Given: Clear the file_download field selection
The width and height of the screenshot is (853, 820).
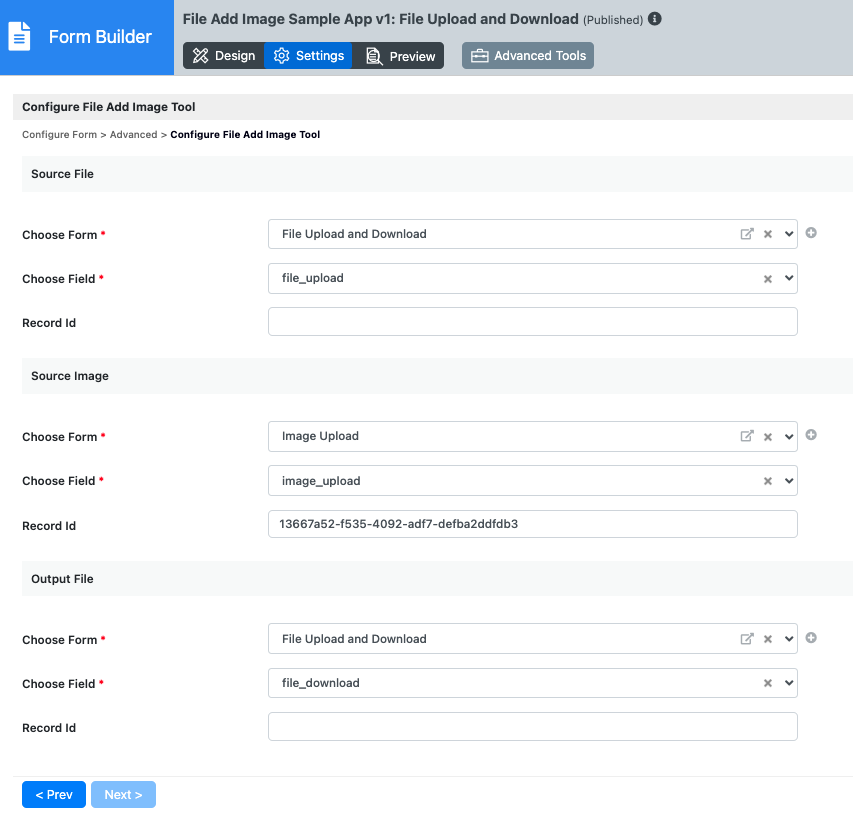Looking at the screenshot, I should coord(768,684).
